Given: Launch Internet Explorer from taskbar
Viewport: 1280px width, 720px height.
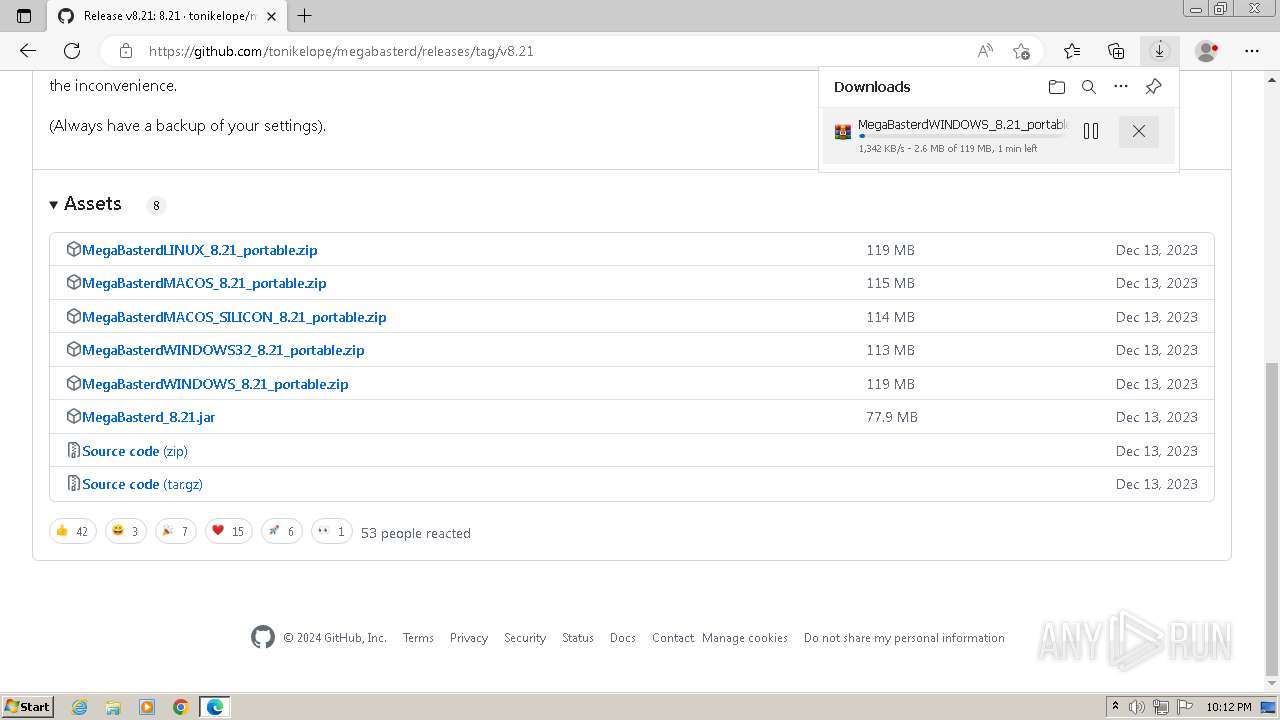Looking at the screenshot, I should point(80,707).
